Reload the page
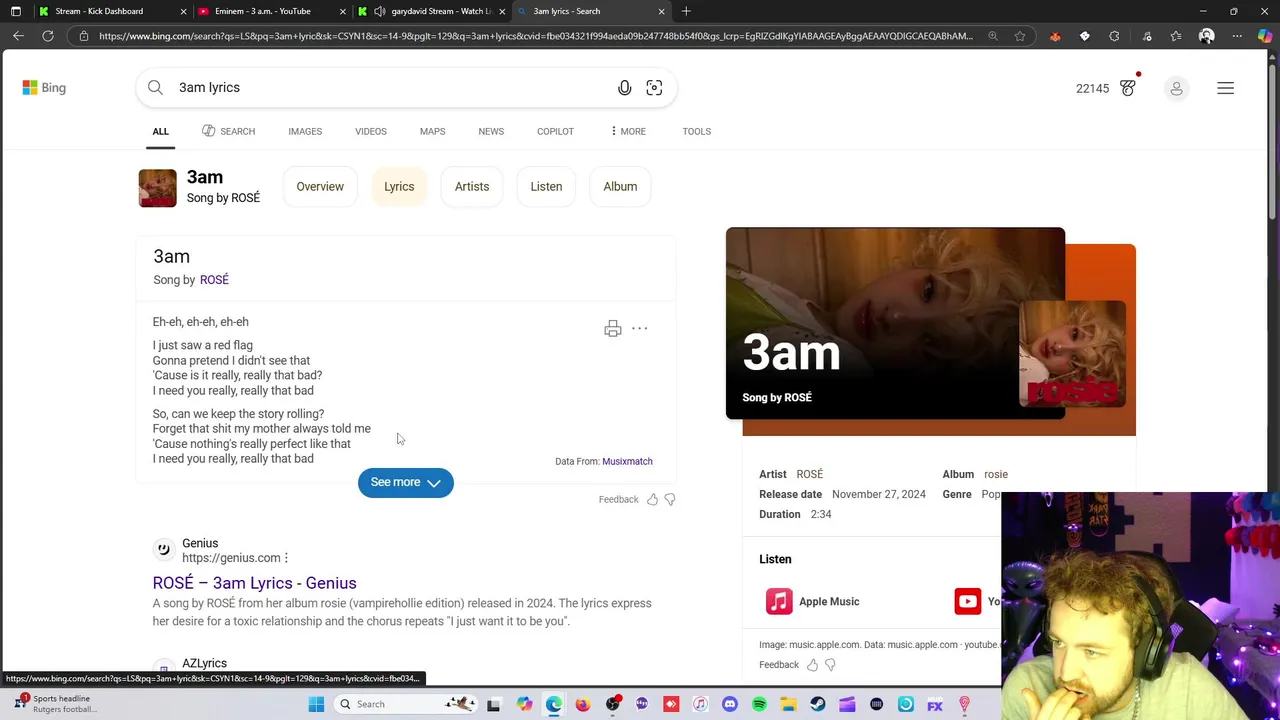This screenshot has width=1280, height=720. [47, 36]
